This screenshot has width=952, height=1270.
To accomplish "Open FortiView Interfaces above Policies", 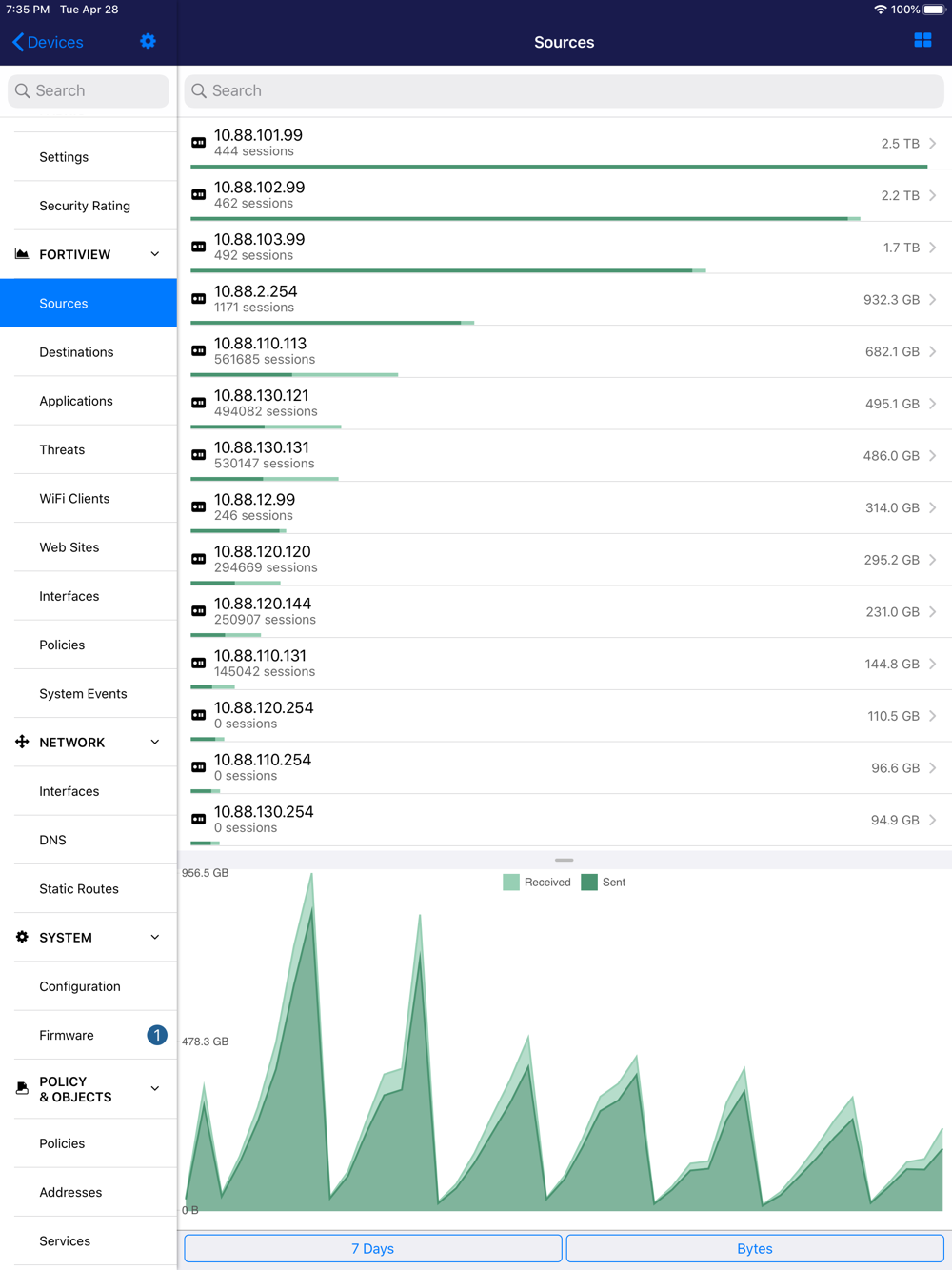I will [89, 596].
